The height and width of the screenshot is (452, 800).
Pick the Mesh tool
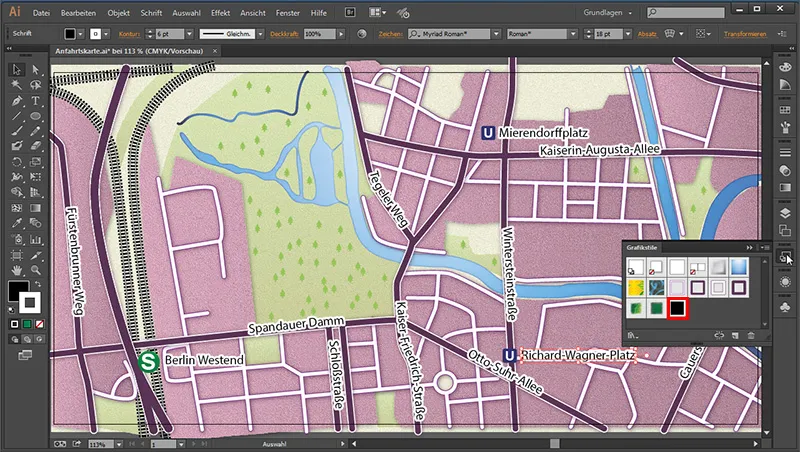[17, 208]
